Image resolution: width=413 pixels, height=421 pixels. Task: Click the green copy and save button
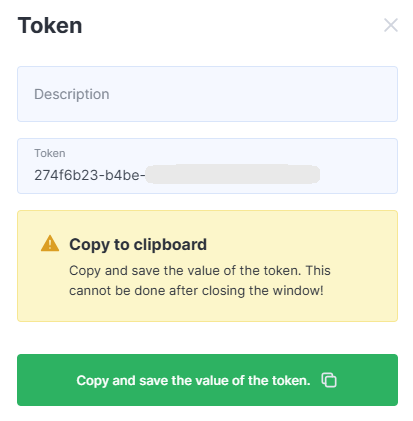(x=207, y=380)
